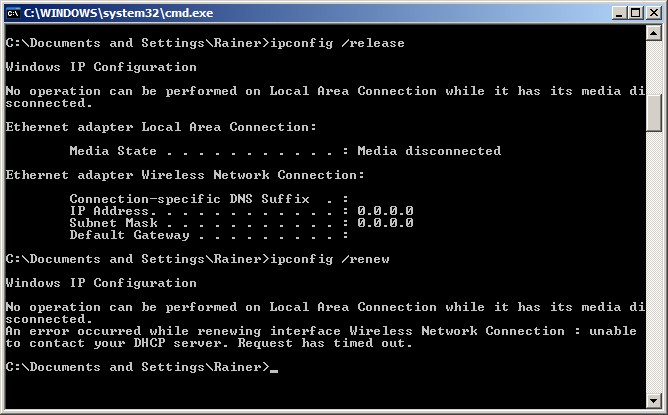Image resolution: width=668 pixels, height=415 pixels.
Task: Close the cmd.exe window
Action: point(654,13)
